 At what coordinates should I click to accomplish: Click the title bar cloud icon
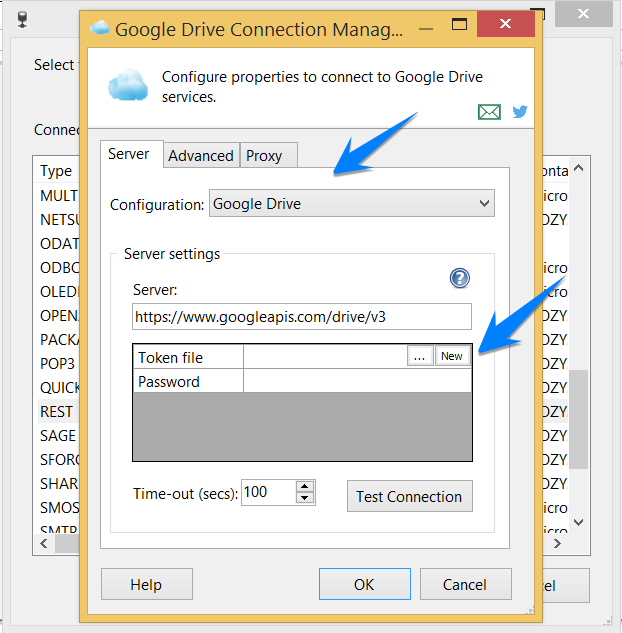[x=100, y=28]
